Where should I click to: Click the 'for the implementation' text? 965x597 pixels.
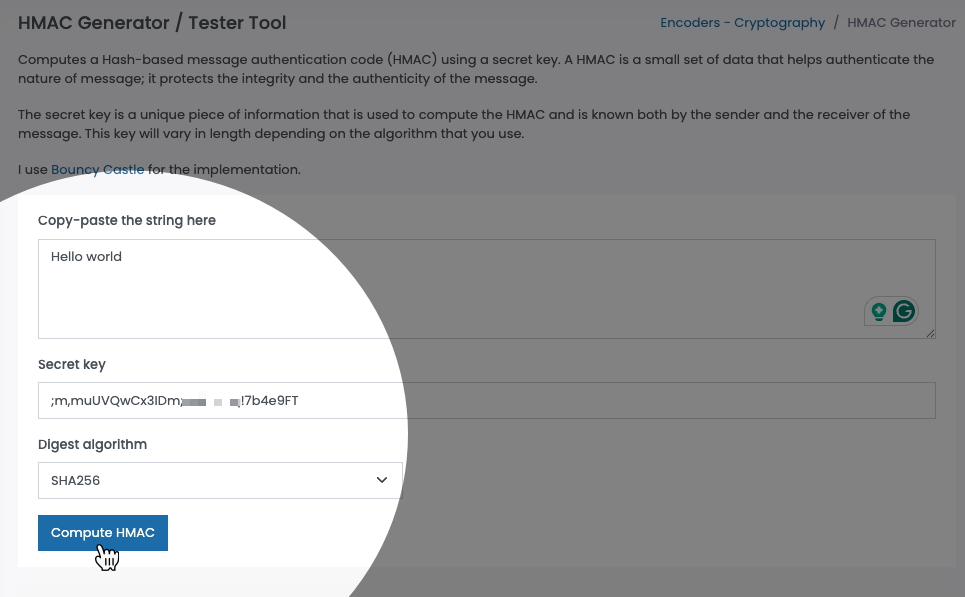(224, 169)
